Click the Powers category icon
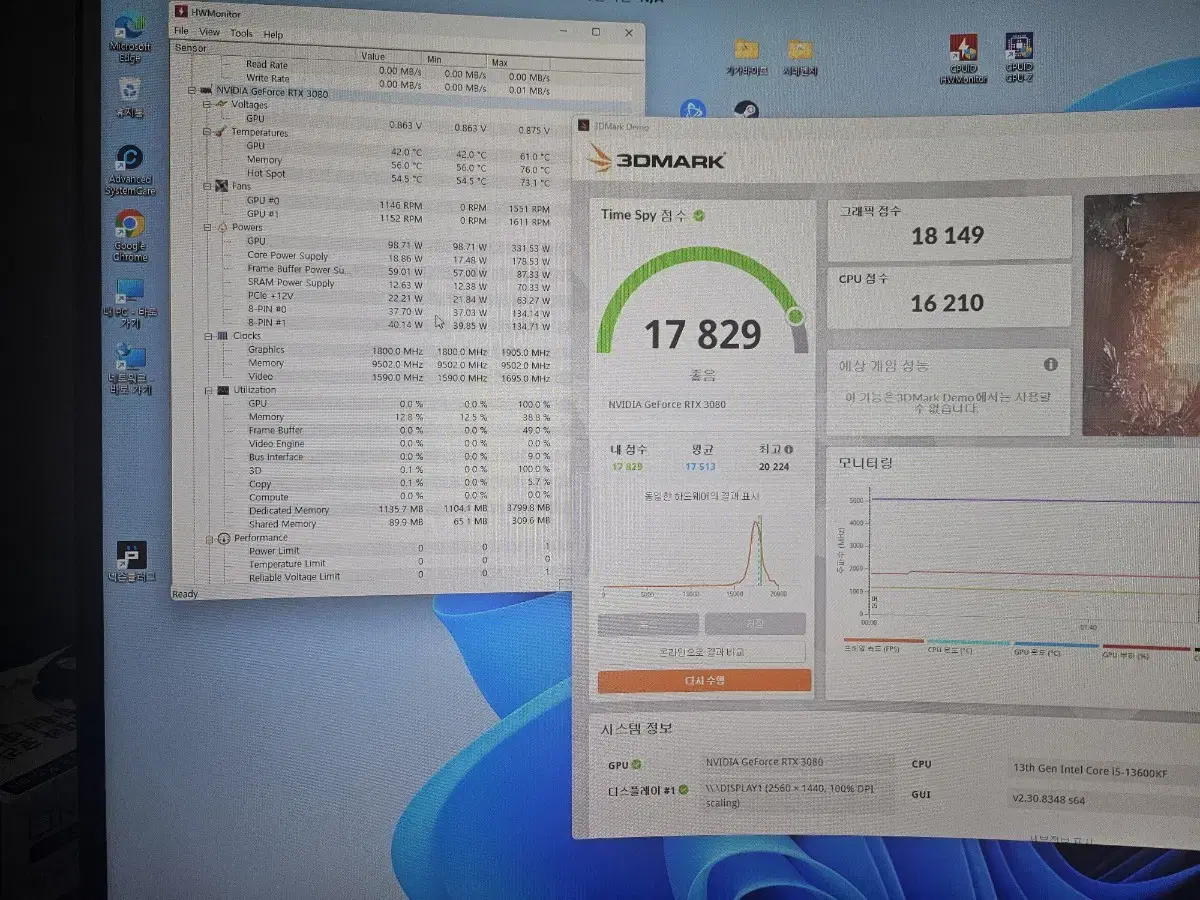The height and width of the screenshot is (900, 1200). pyautogui.click(x=222, y=227)
